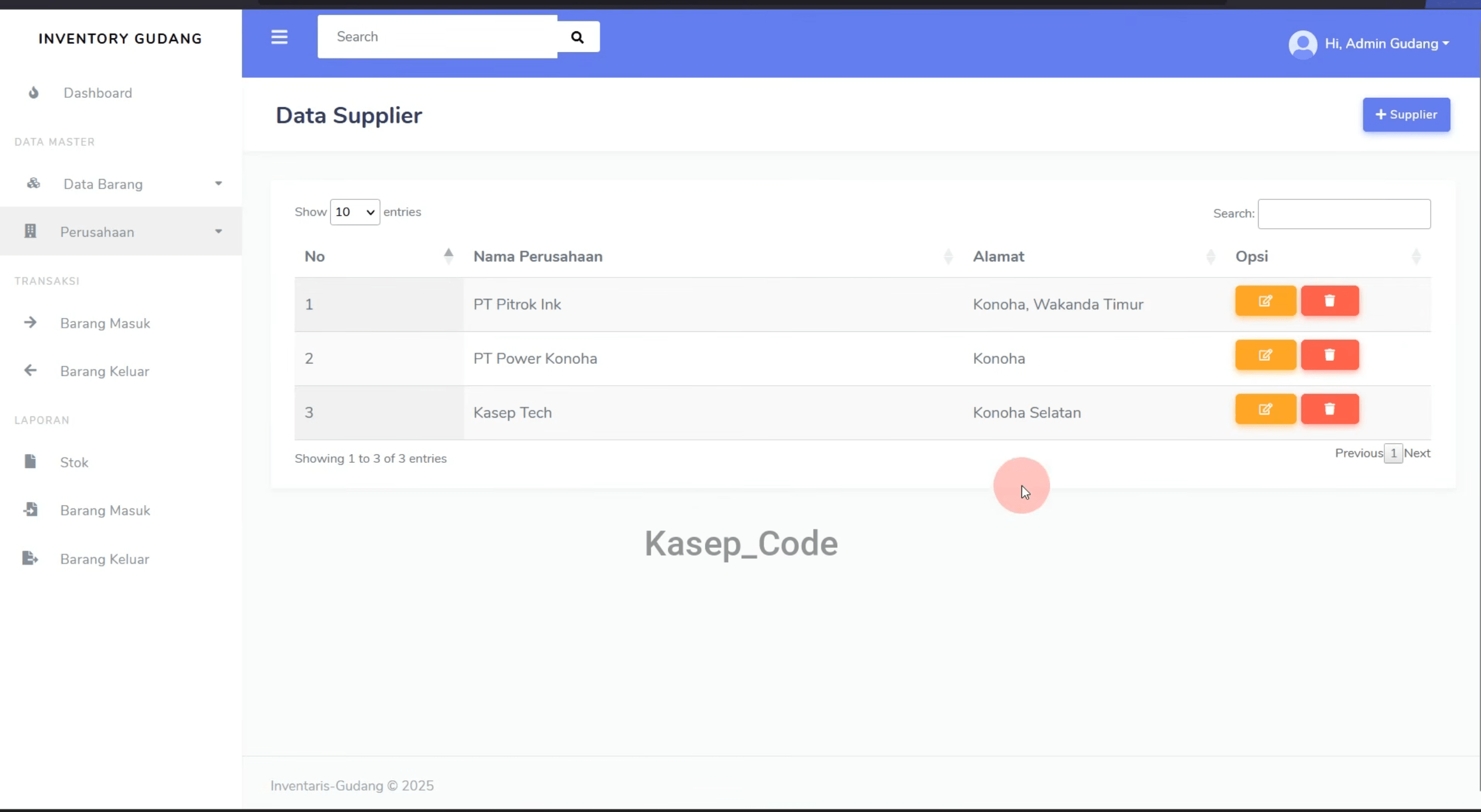Focus the top bar Search field
Viewport: 1481px width, 812px height.
(x=437, y=36)
